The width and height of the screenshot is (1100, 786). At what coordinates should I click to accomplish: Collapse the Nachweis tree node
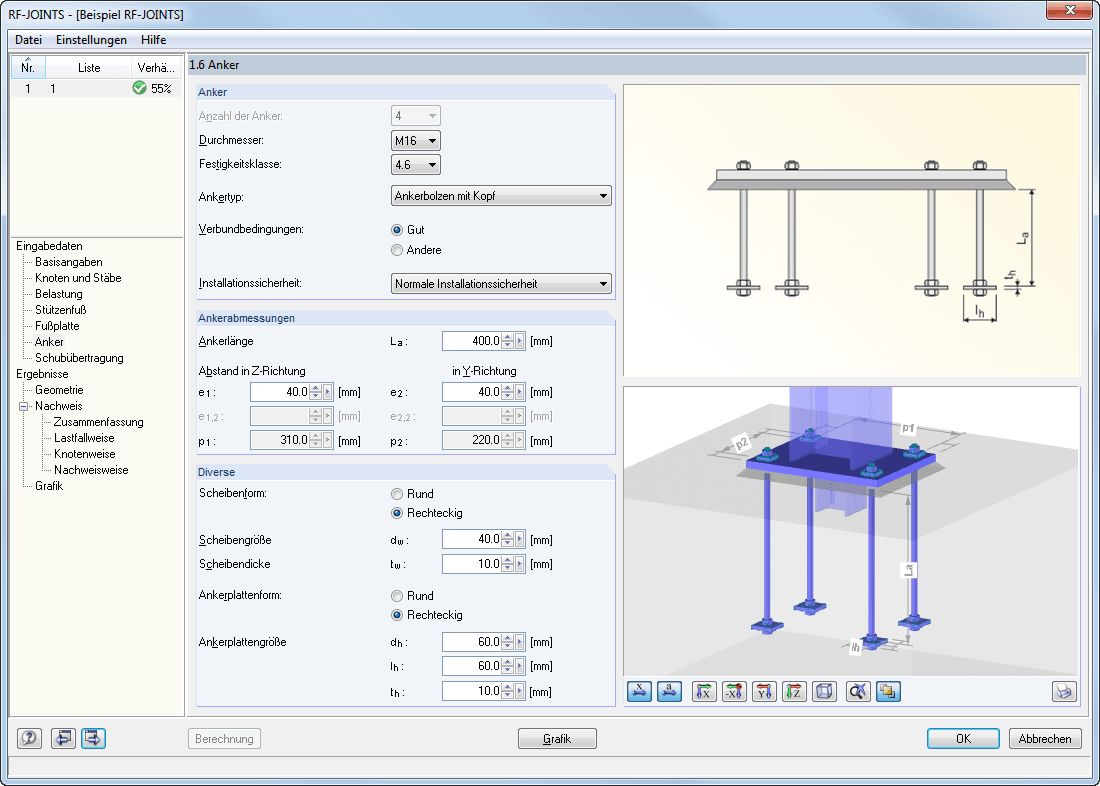23,406
